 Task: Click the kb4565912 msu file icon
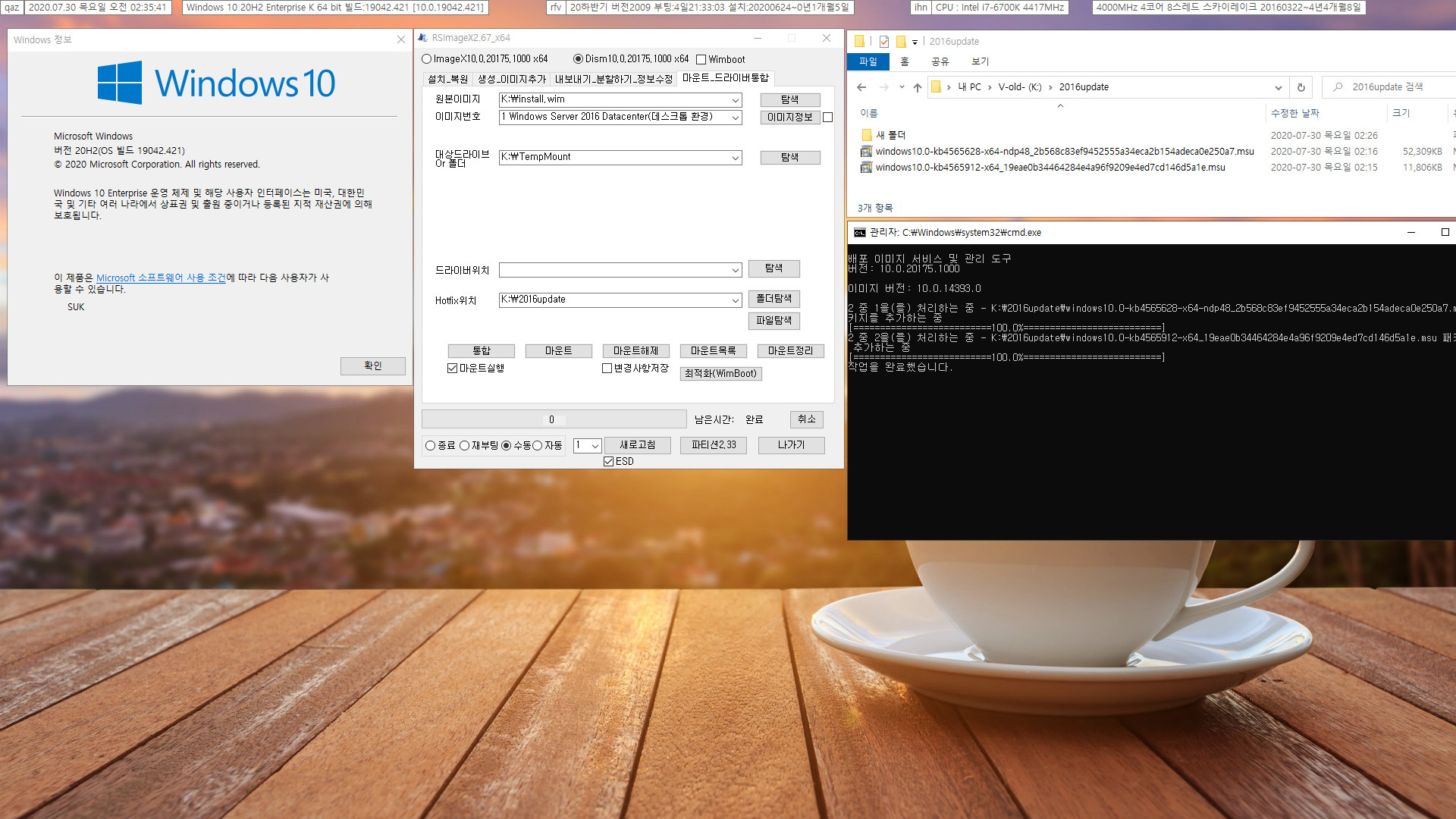coord(867,168)
